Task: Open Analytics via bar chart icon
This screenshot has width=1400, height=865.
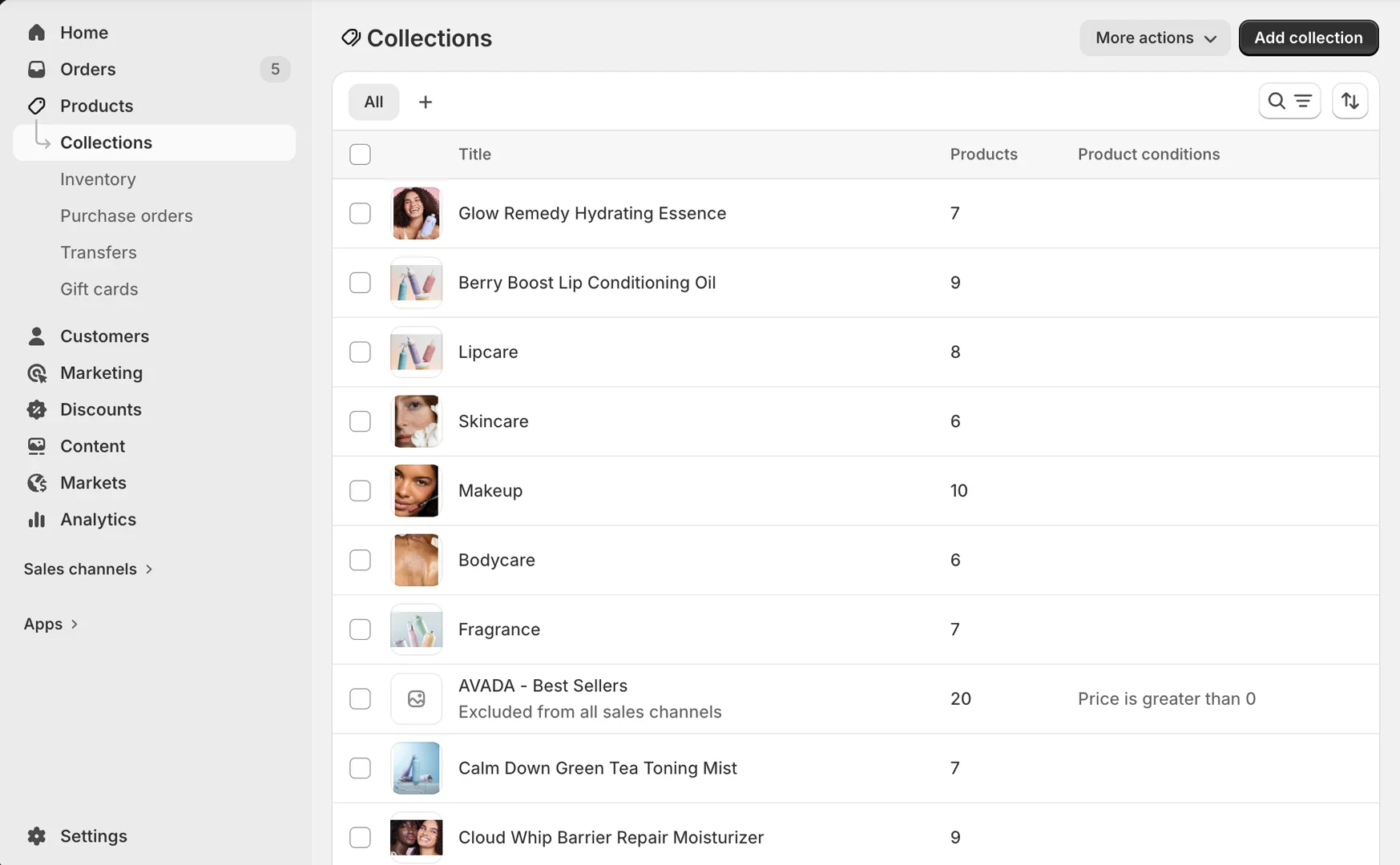Action: pyautogui.click(x=37, y=520)
